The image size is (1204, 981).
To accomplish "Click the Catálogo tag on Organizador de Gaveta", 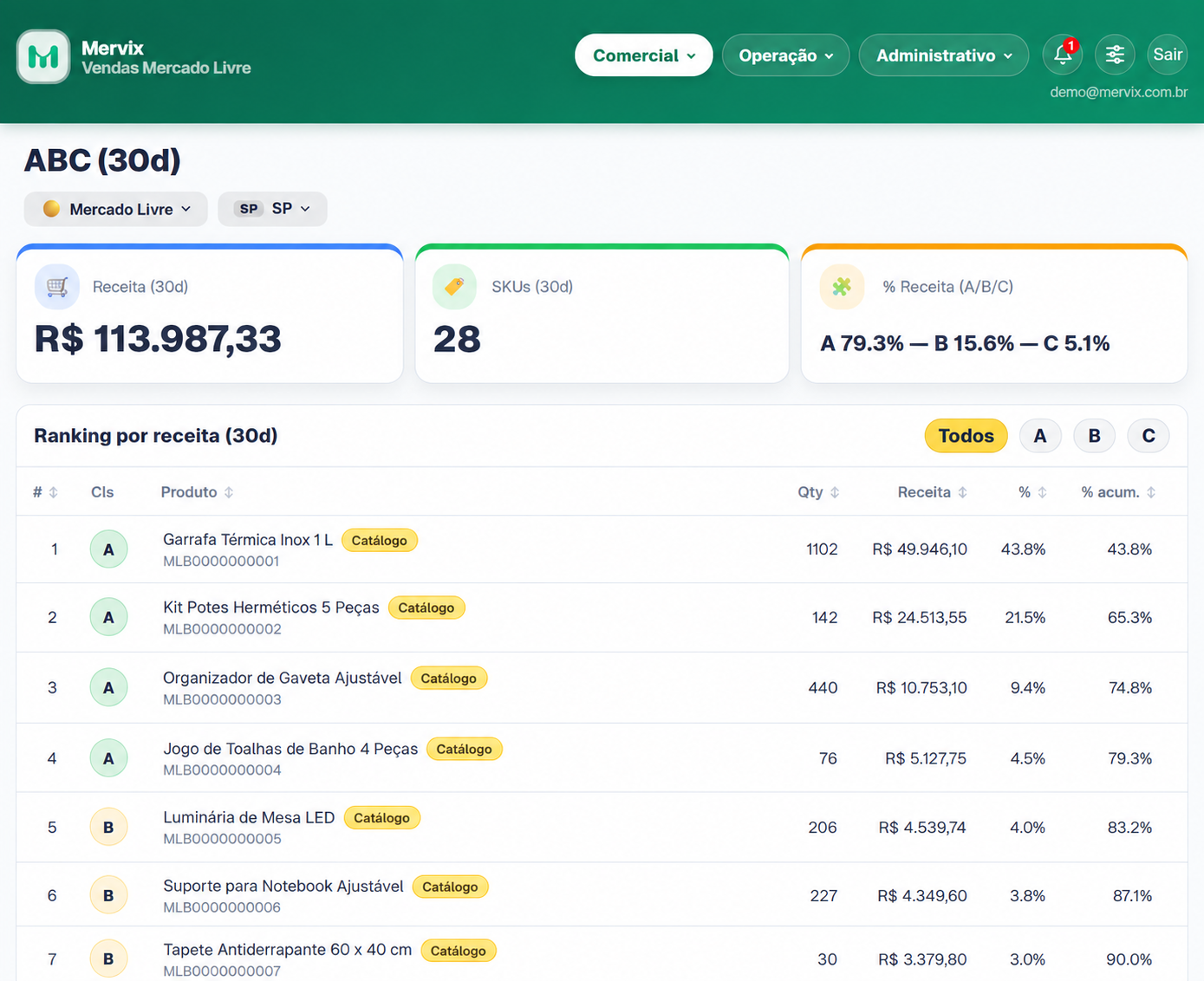I will point(449,679).
